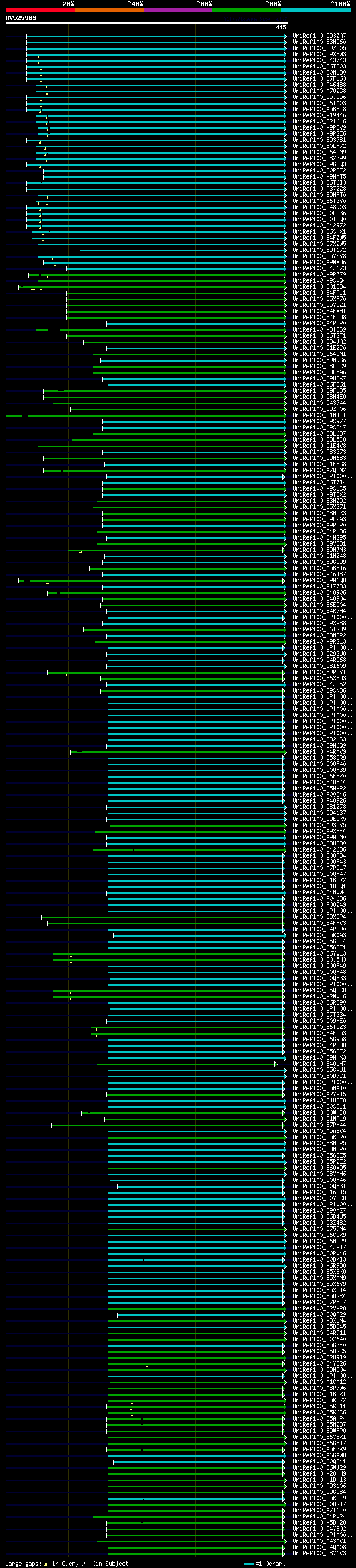
Task: Select the hit label UniRef100_Q5KDL9
Action: (x=319, y=1498)
